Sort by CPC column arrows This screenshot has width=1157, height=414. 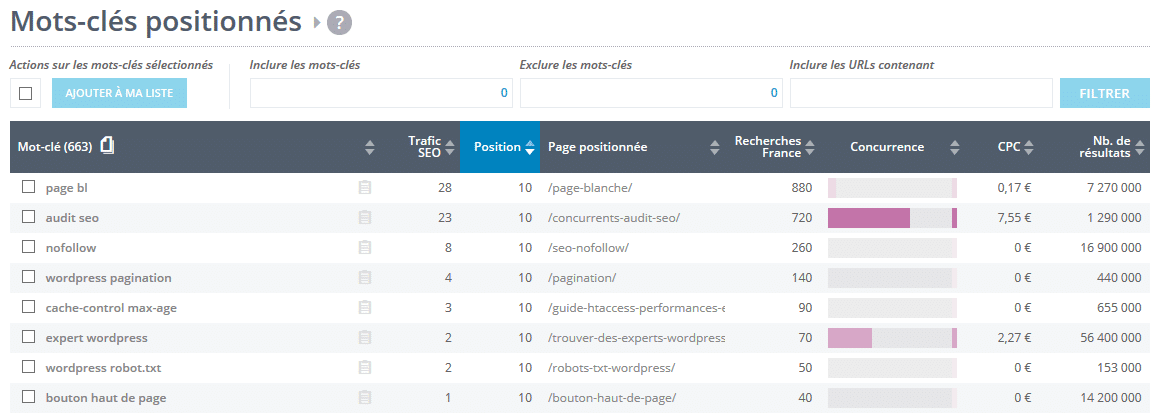click(1028, 147)
